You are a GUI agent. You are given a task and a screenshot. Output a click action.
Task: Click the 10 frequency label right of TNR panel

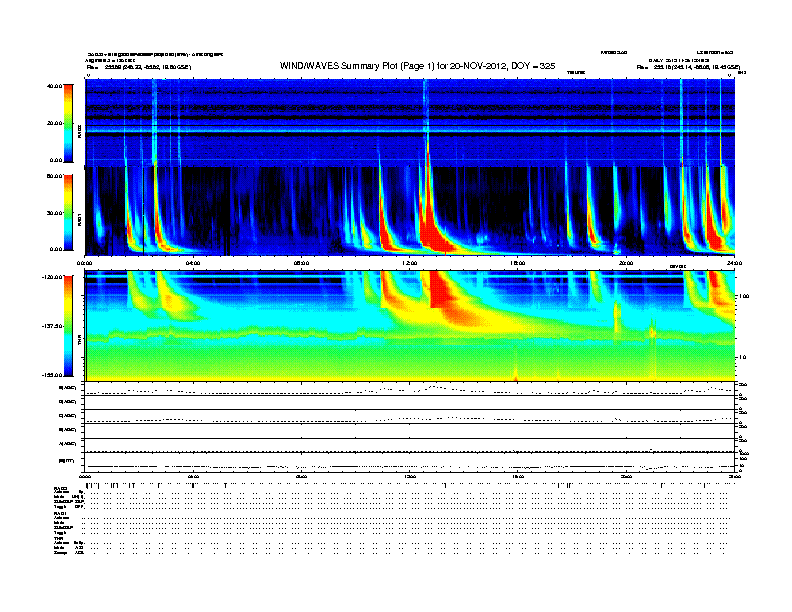pos(744,358)
